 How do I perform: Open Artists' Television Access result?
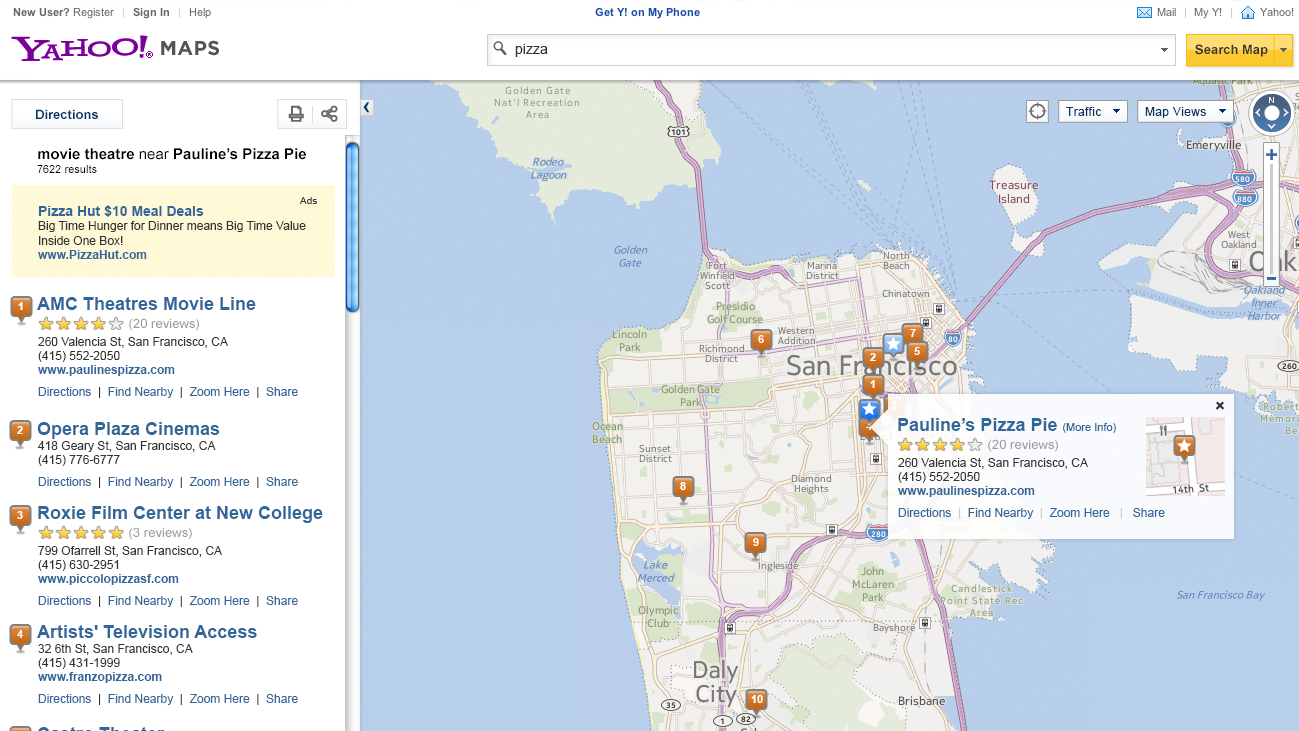click(x=147, y=632)
